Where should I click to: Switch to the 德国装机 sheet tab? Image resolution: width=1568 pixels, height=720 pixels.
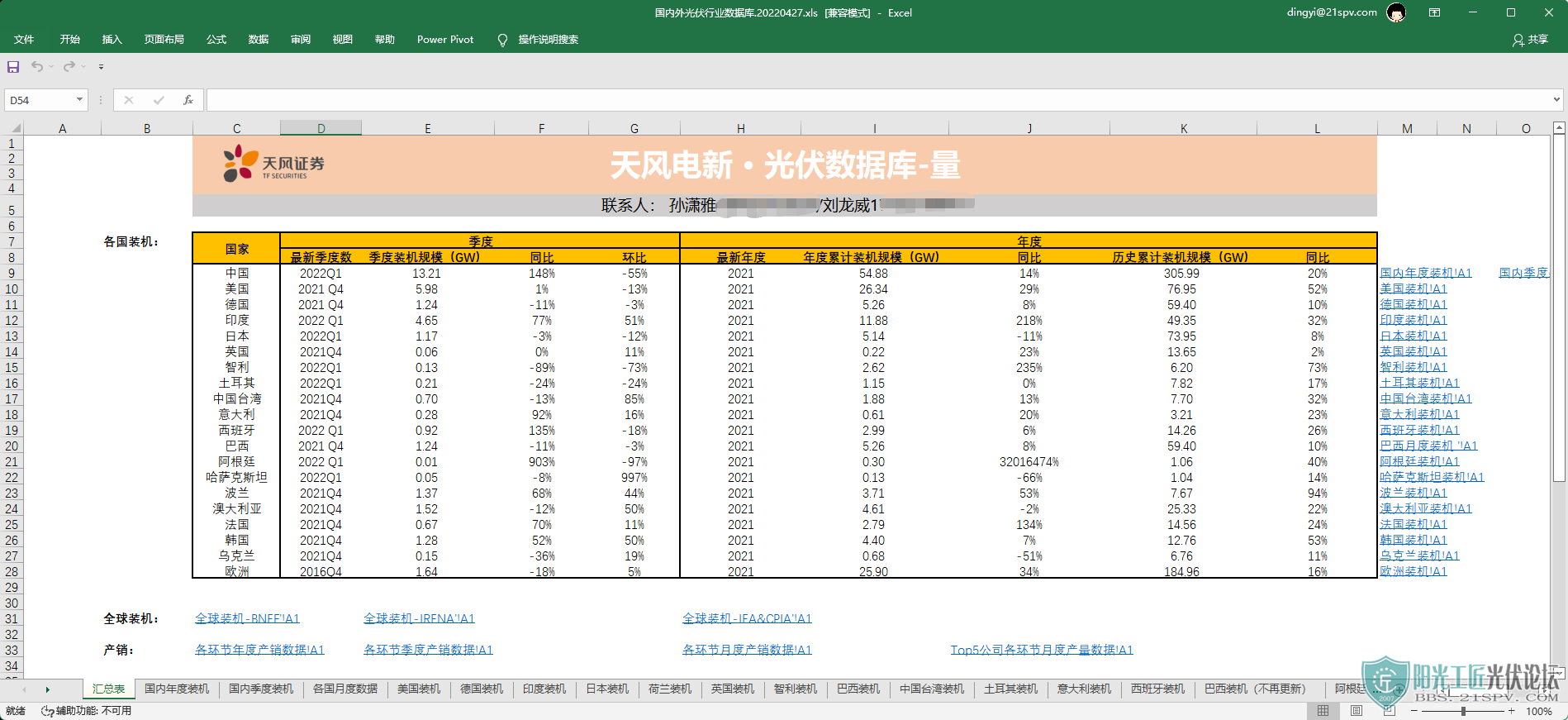pos(482,689)
